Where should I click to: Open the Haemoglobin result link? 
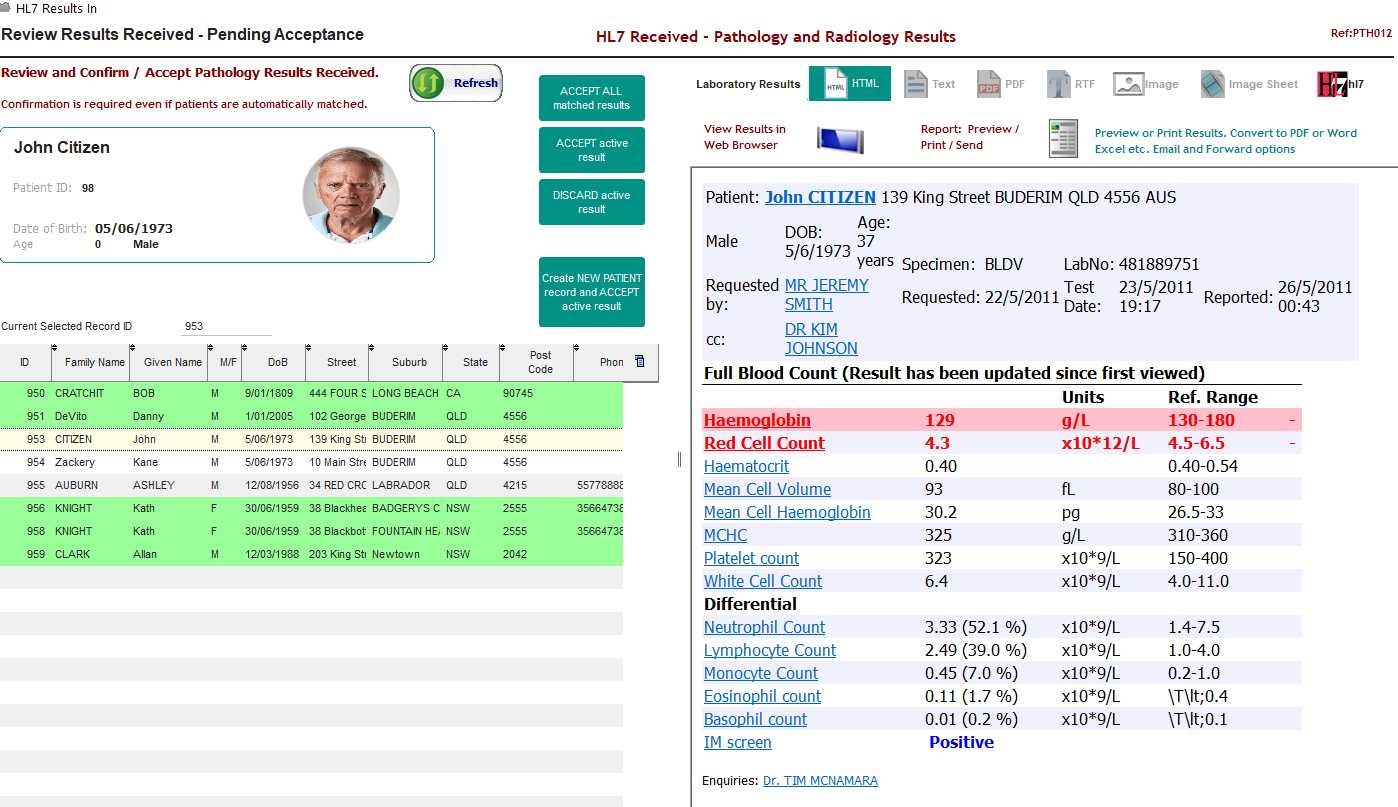[x=757, y=420]
